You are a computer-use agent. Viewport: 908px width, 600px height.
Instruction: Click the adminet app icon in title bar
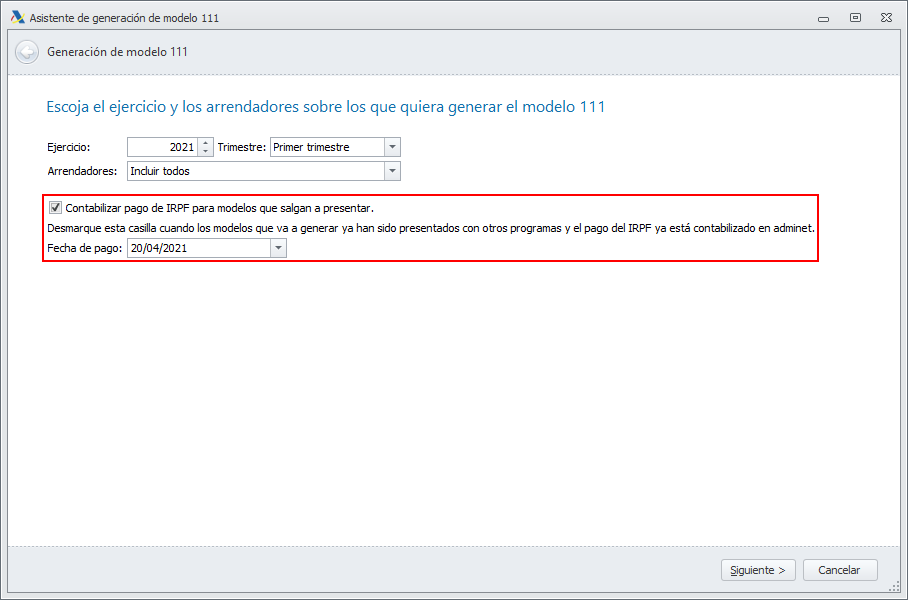[17, 18]
